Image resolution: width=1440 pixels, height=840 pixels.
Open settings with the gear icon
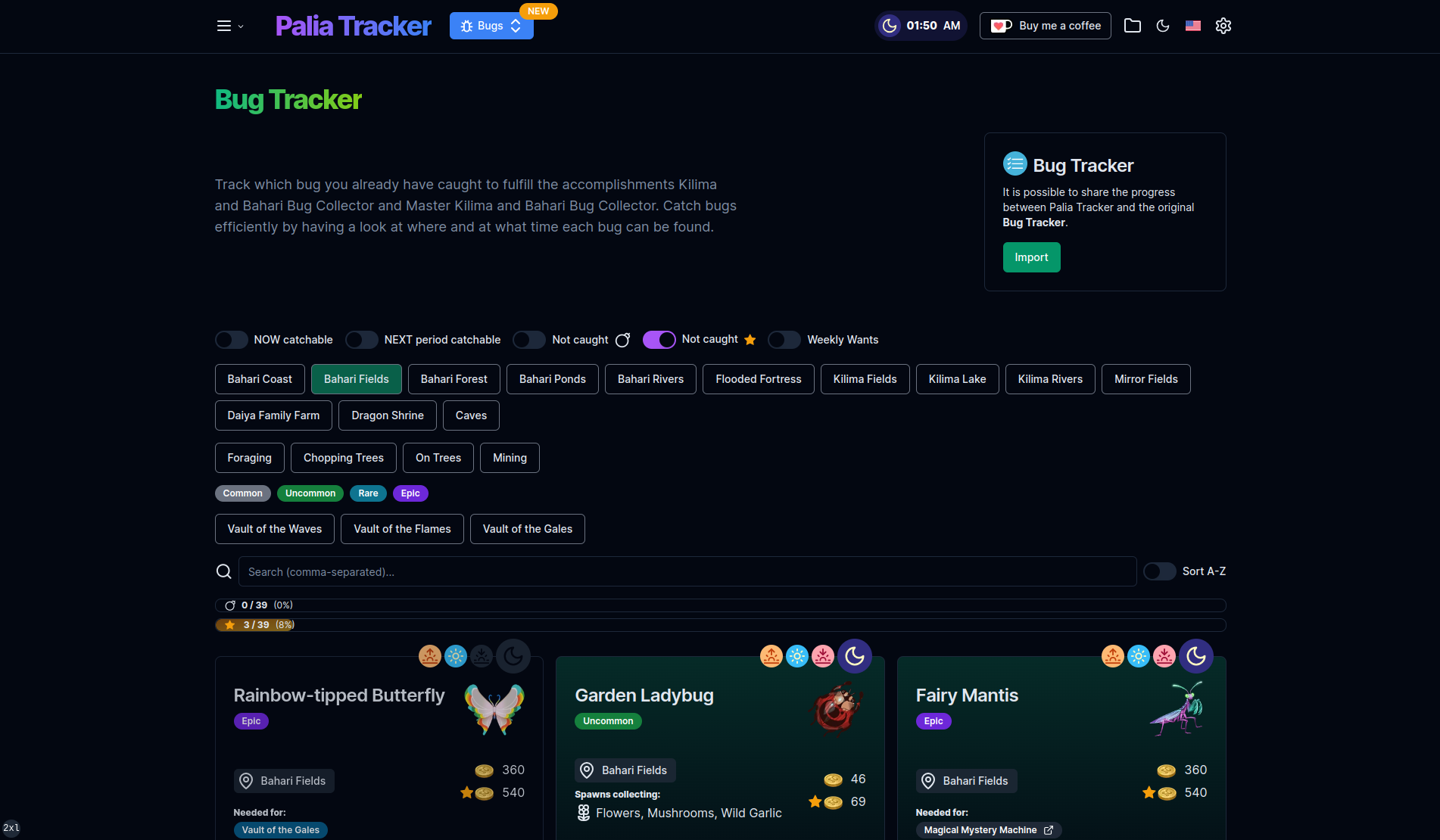1223,25
